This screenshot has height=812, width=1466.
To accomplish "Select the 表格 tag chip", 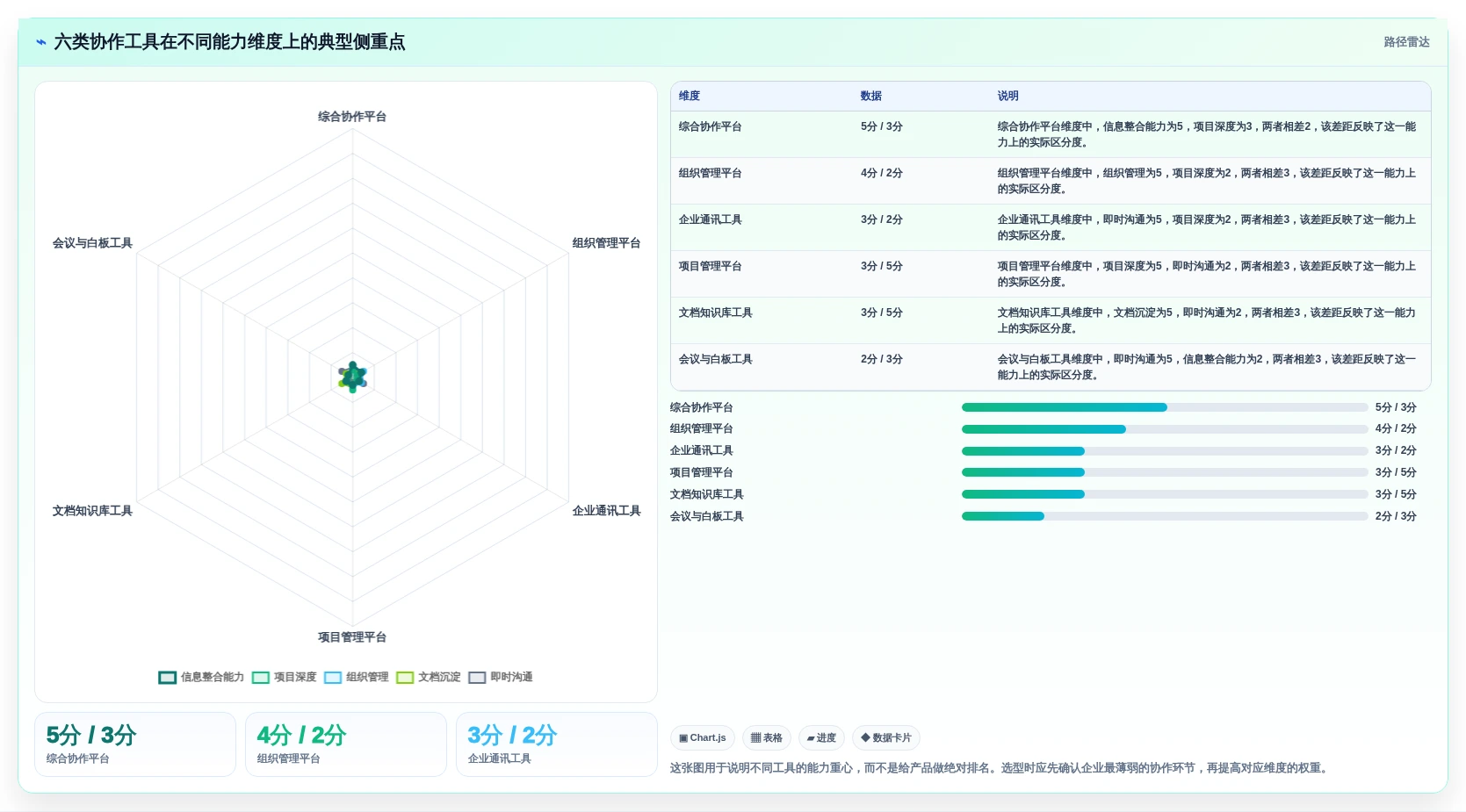I will (767, 737).
